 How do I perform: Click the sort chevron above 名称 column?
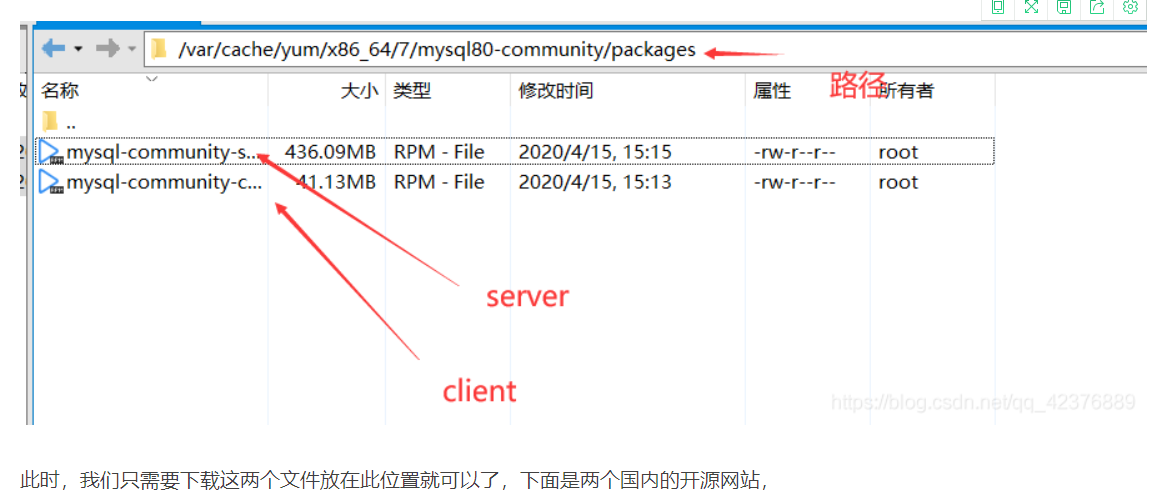152,78
